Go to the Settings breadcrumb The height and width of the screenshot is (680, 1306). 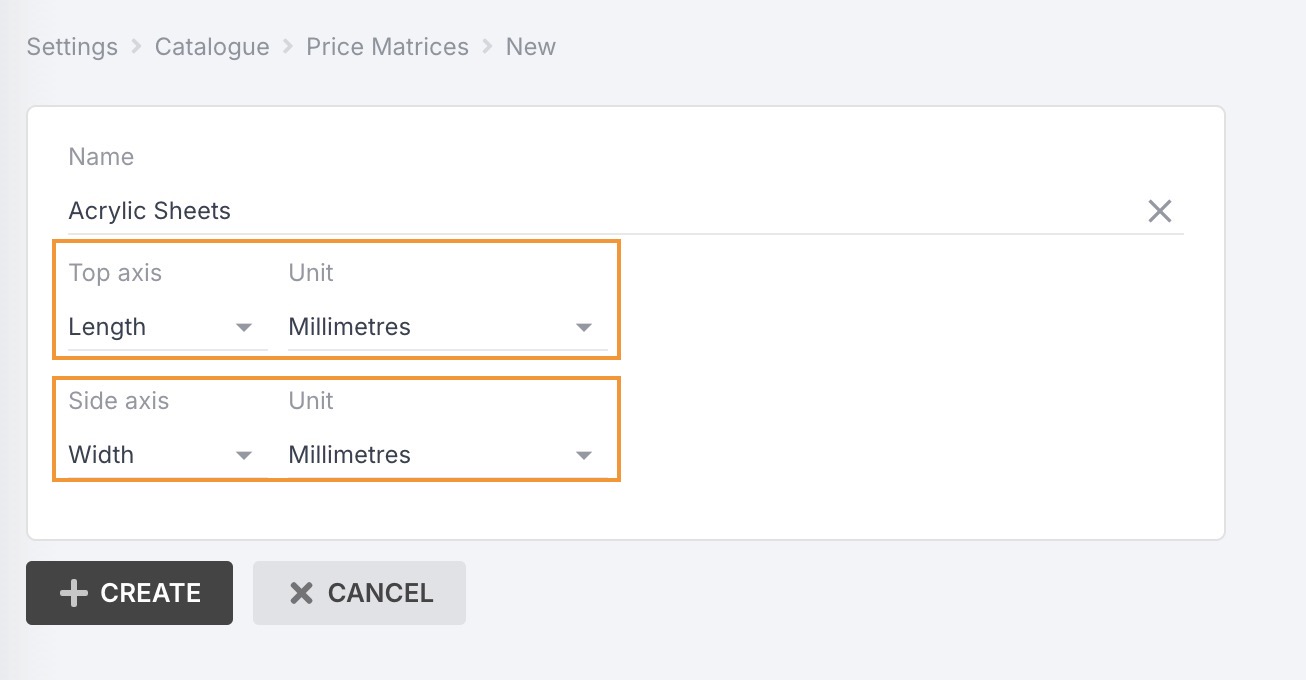[x=72, y=47]
